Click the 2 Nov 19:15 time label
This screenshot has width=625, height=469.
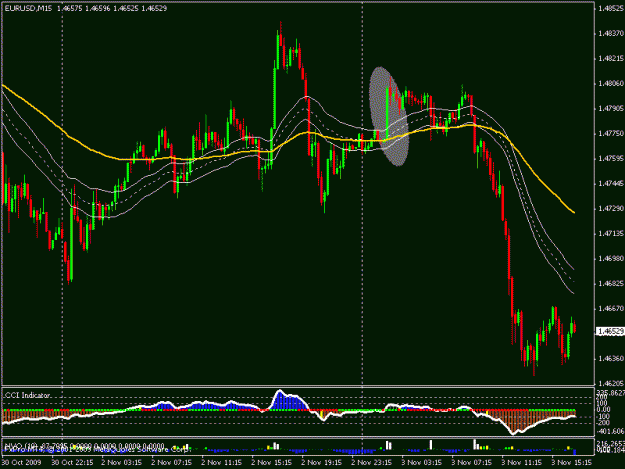(322, 463)
